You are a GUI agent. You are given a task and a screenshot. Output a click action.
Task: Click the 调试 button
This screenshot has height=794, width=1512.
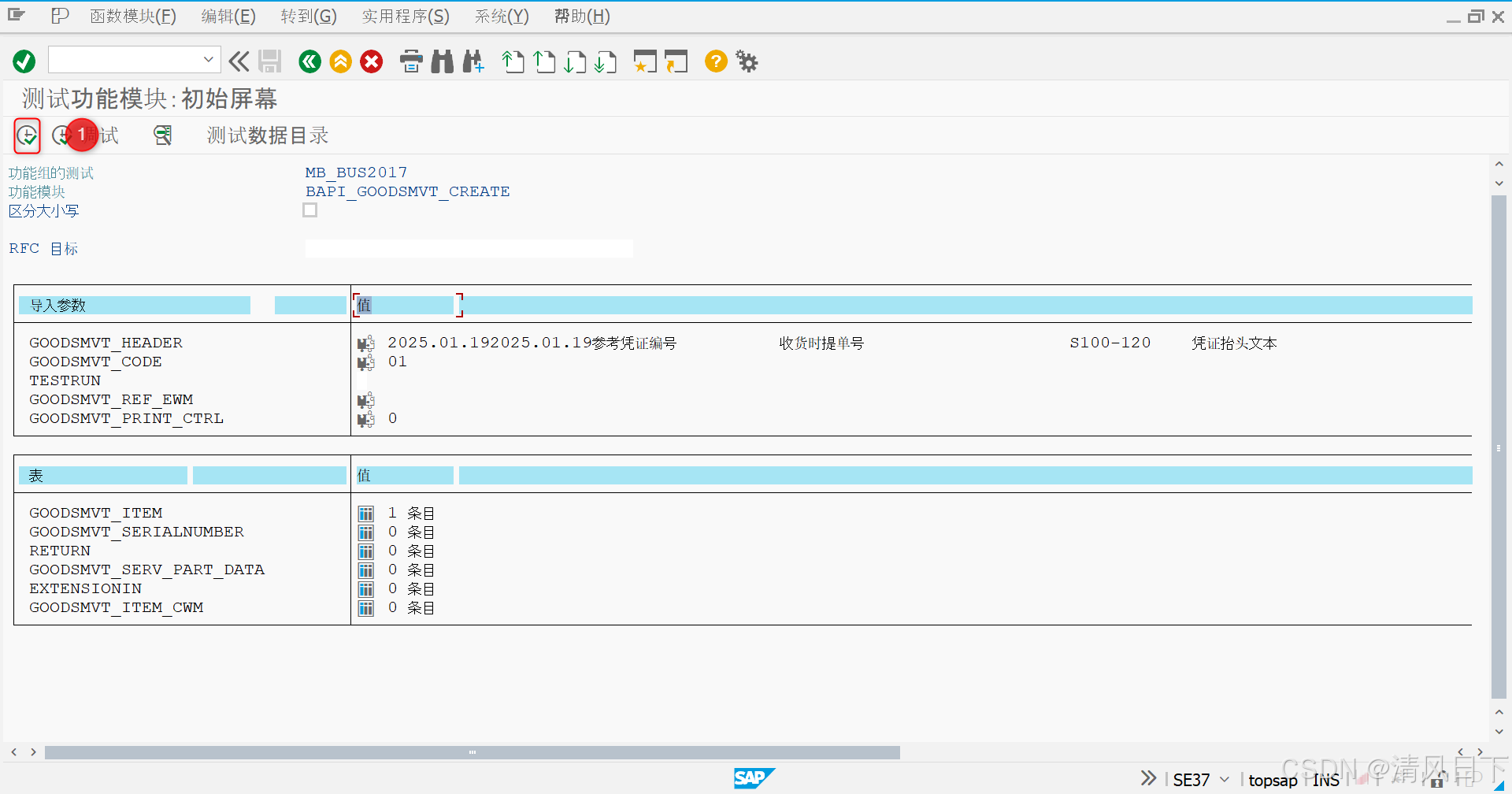coord(88,135)
